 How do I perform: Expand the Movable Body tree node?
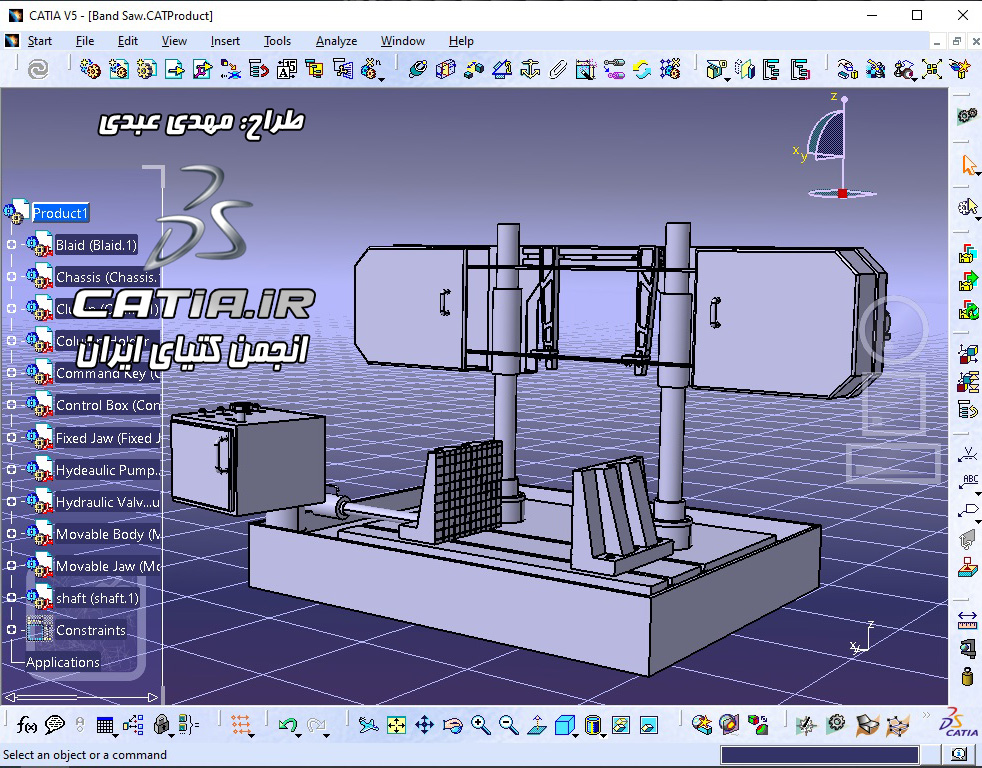click(11, 533)
